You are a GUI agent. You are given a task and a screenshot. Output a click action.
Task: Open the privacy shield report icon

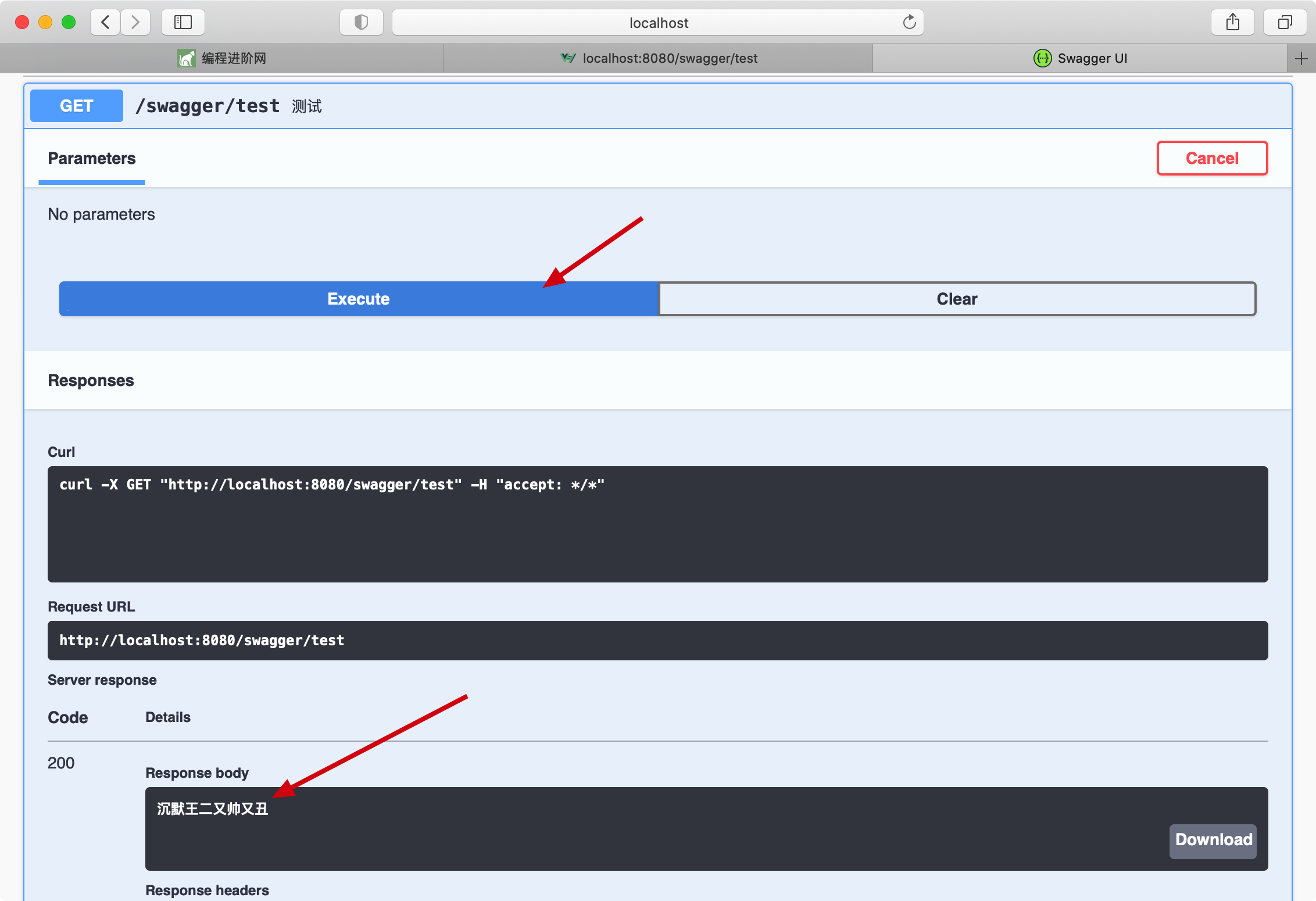tap(361, 22)
